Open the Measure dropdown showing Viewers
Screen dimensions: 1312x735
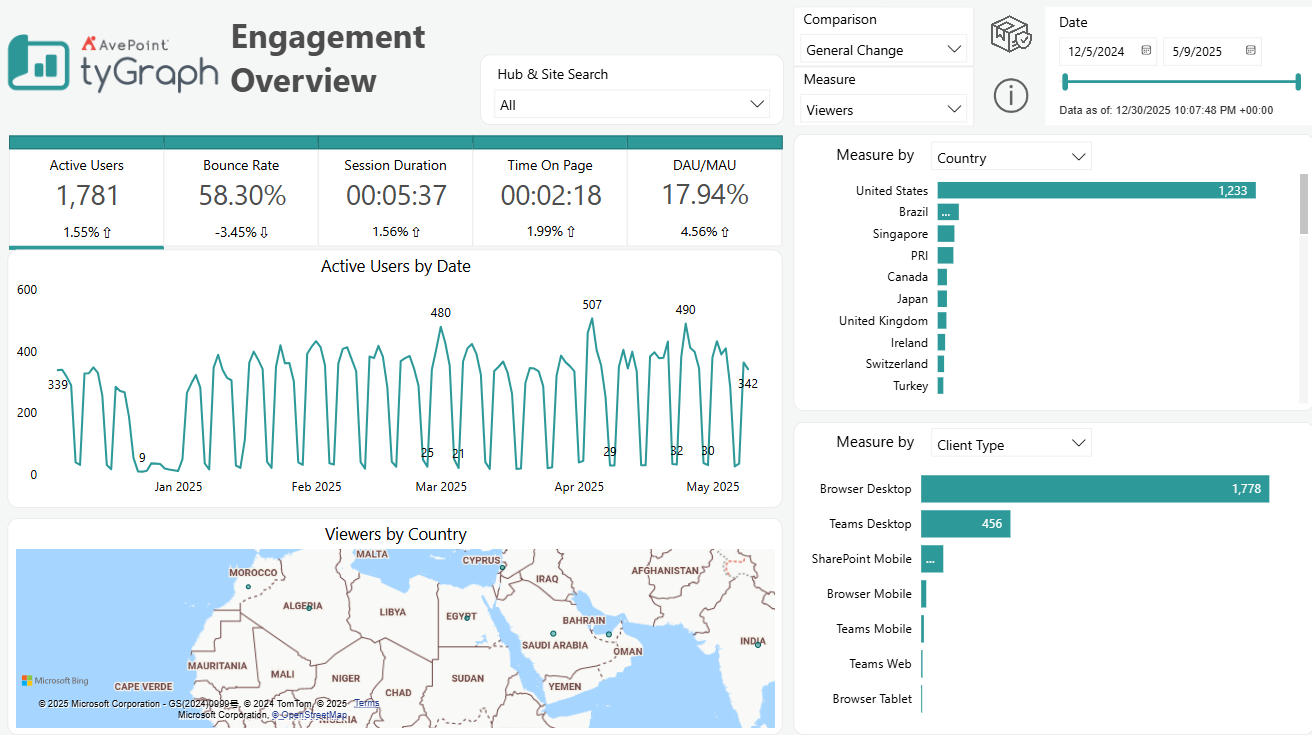click(x=882, y=108)
